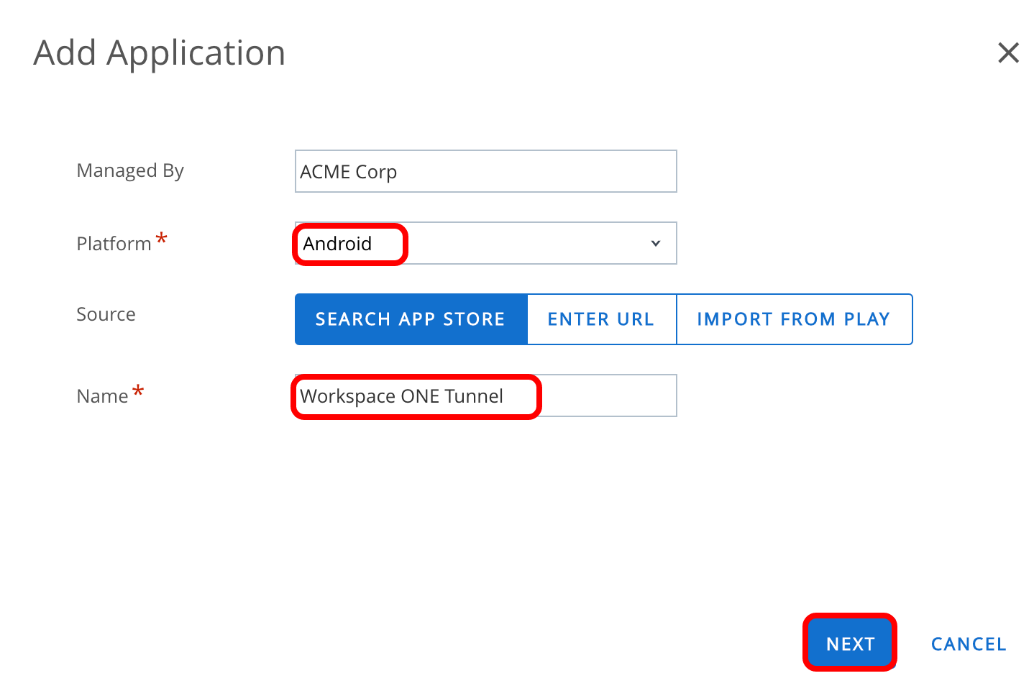The height and width of the screenshot is (686, 1034).
Task: Click the Managed By label
Action: point(130,171)
